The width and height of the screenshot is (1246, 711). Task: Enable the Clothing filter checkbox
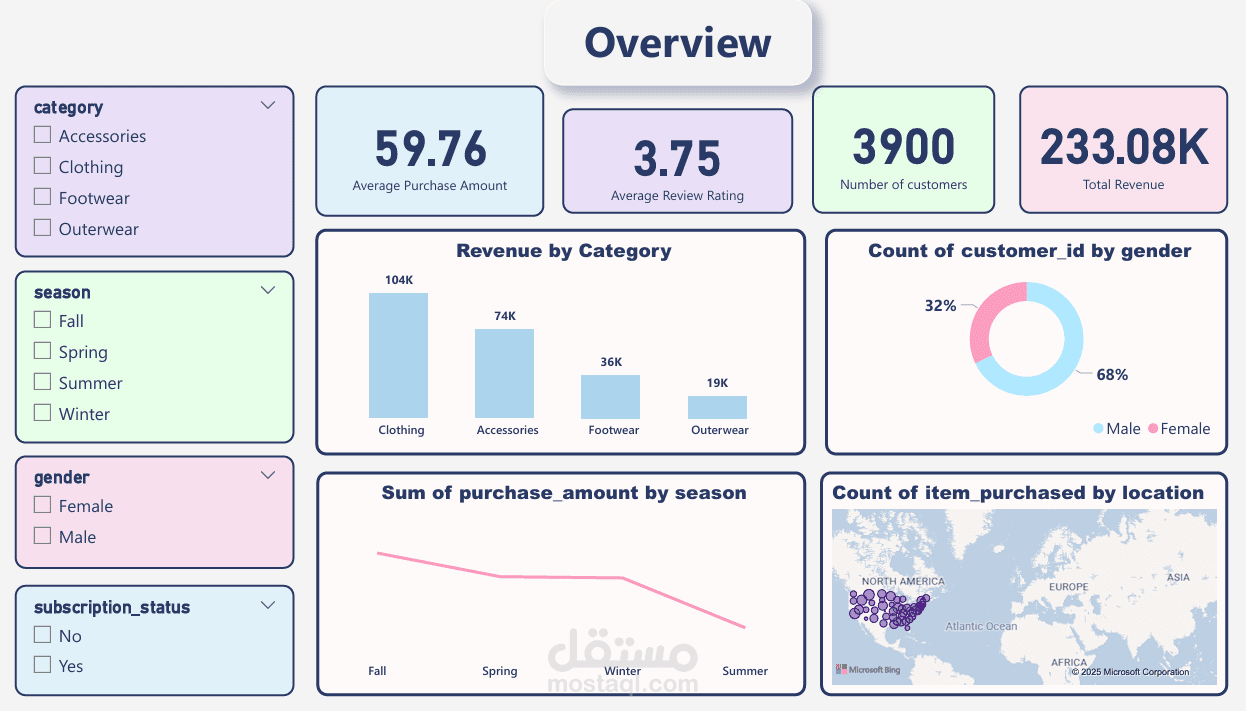[x=42, y=166]
